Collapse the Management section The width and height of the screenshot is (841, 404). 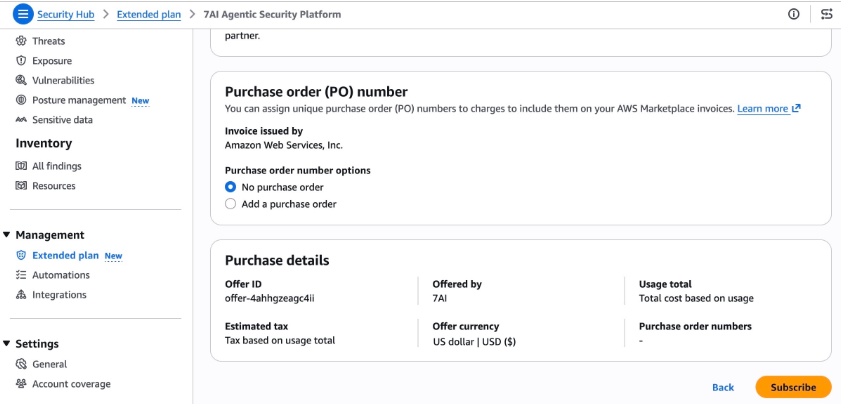pos(7,235)
